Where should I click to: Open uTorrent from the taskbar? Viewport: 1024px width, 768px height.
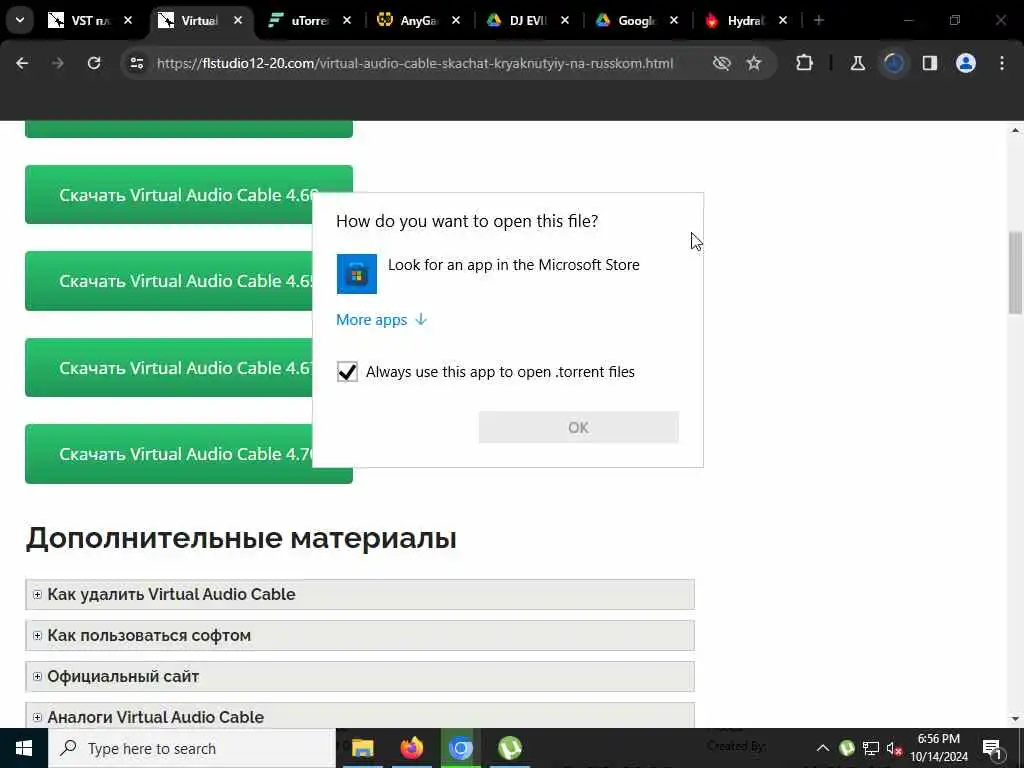click(x=509, y=748)
